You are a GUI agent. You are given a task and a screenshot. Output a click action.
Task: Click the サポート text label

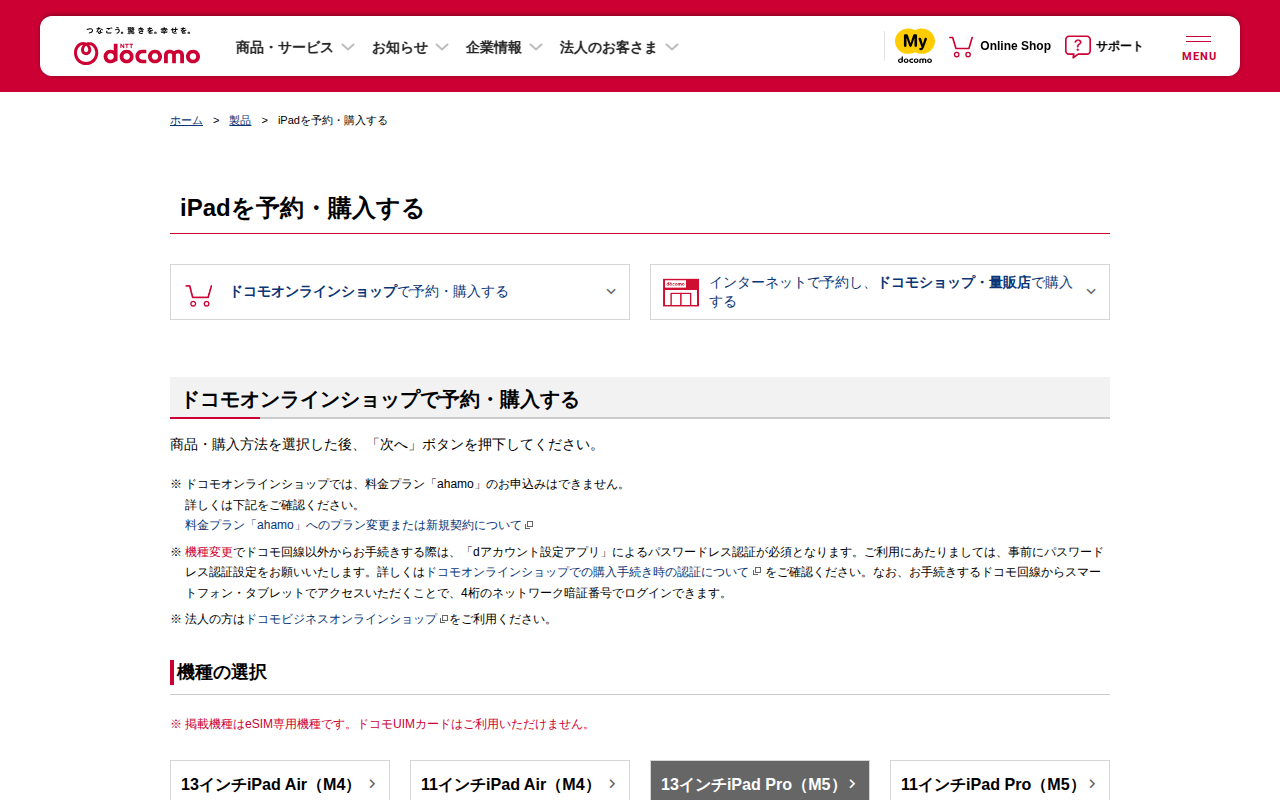tap(1119, 46)
